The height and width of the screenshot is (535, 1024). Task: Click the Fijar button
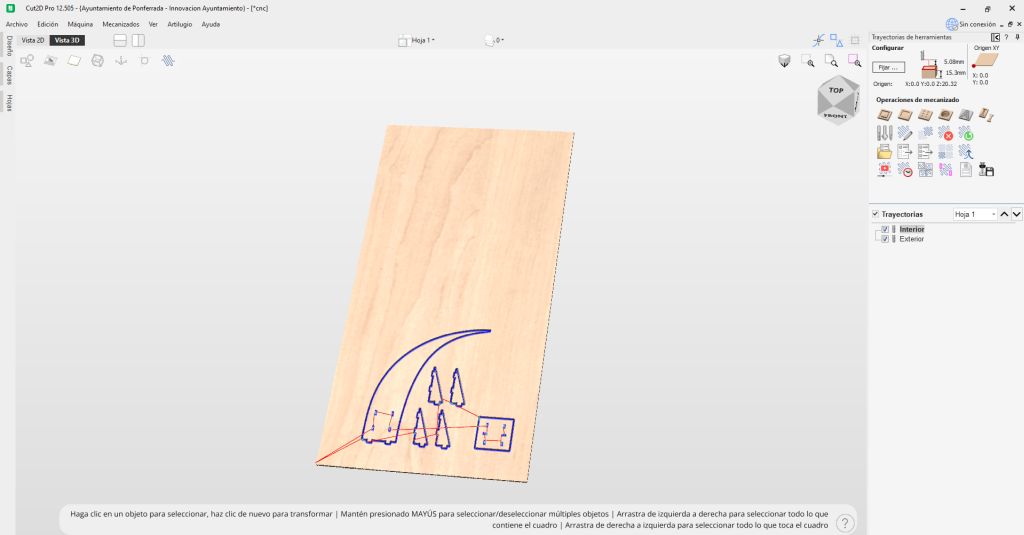(889, 67)
